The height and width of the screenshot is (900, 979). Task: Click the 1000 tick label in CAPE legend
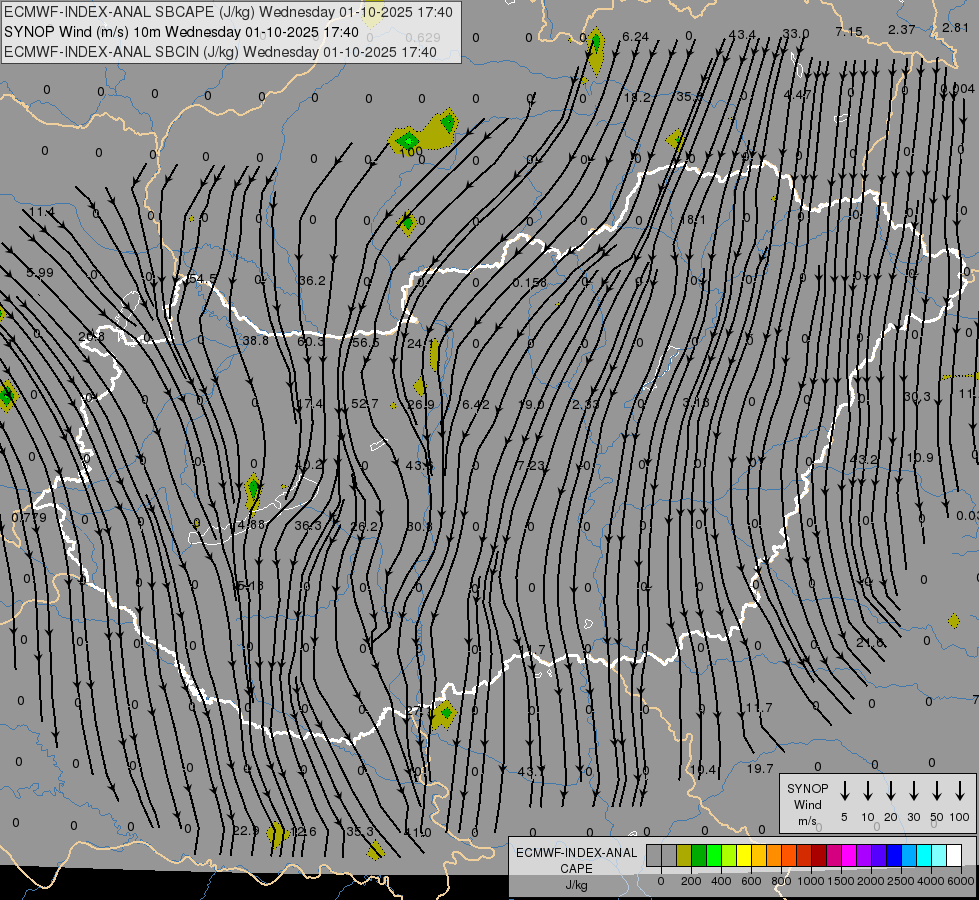(x=810, y=881)
